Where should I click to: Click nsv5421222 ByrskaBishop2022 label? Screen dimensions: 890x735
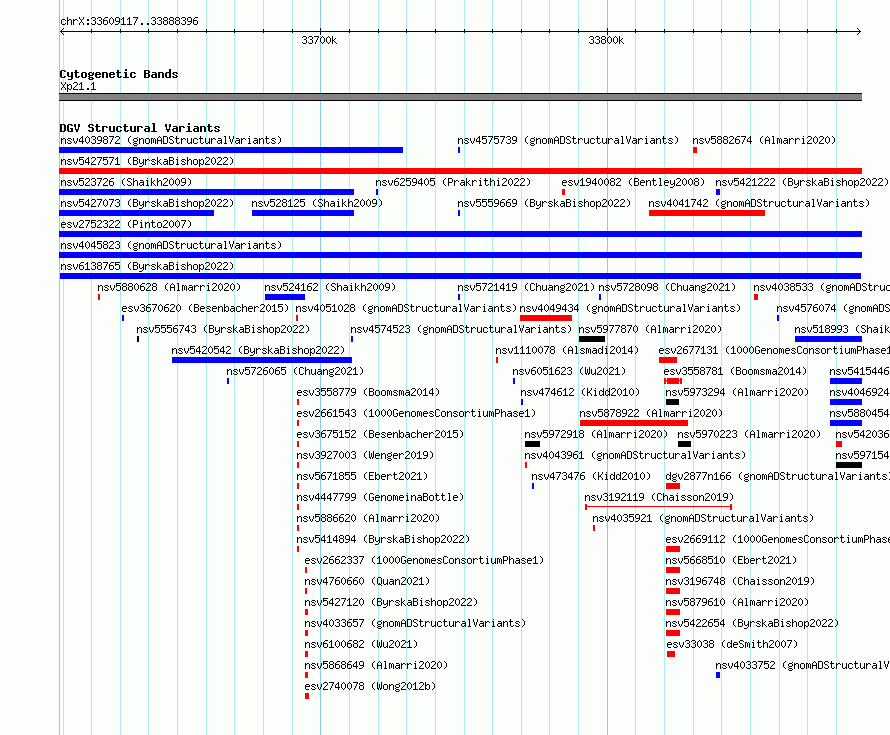(x=801, y=182)
